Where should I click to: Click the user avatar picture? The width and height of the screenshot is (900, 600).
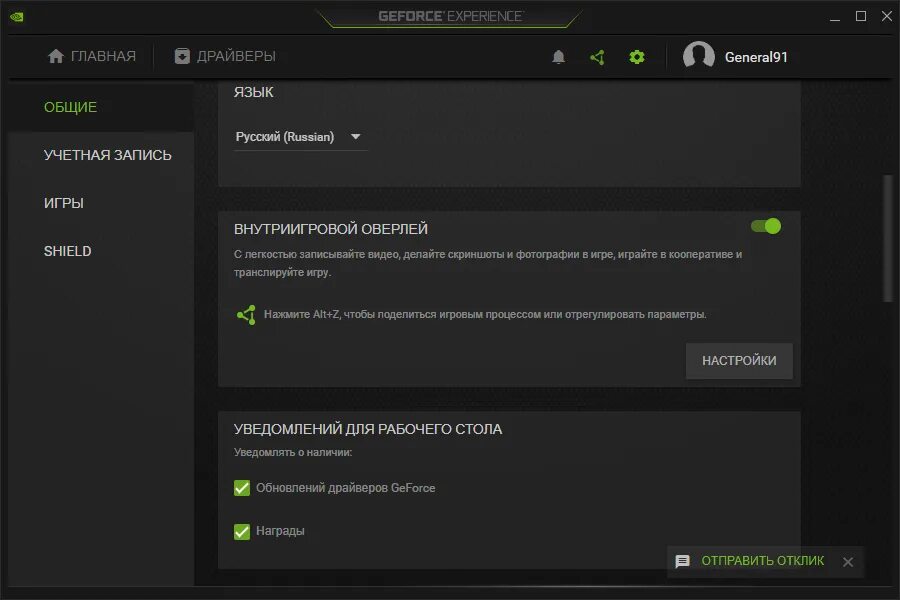point(699,56)
